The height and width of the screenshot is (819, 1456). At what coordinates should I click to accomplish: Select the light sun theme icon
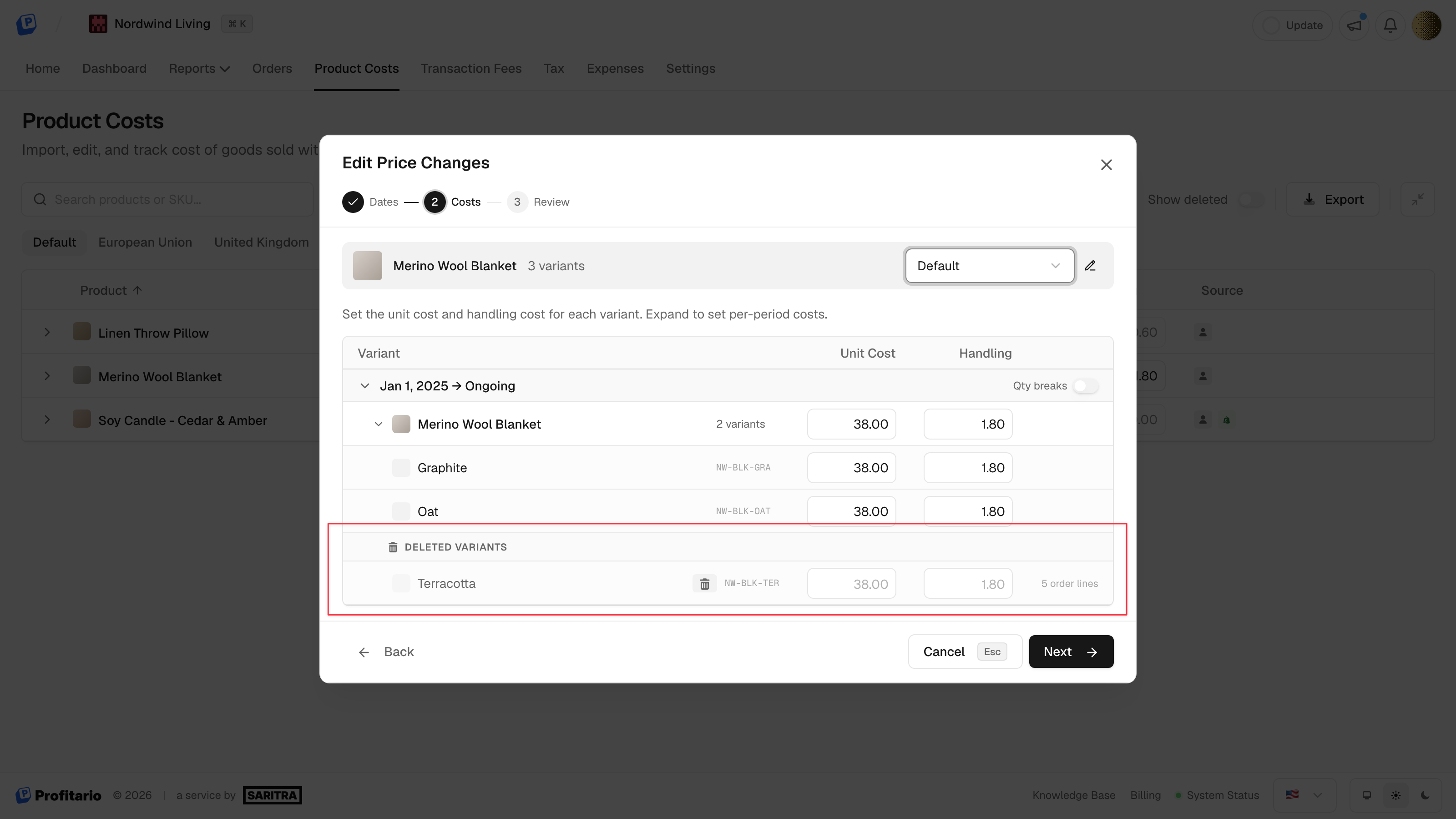(1395, 795)
